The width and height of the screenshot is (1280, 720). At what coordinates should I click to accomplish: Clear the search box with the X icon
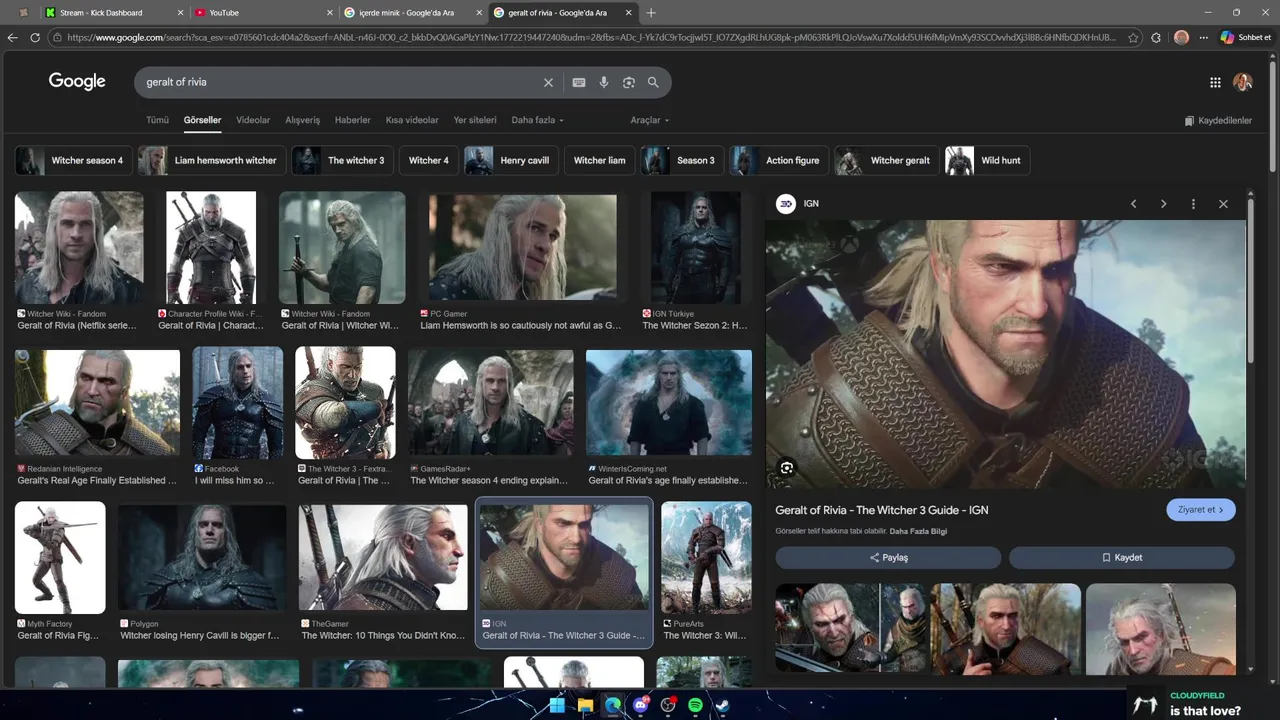[548, 83]
